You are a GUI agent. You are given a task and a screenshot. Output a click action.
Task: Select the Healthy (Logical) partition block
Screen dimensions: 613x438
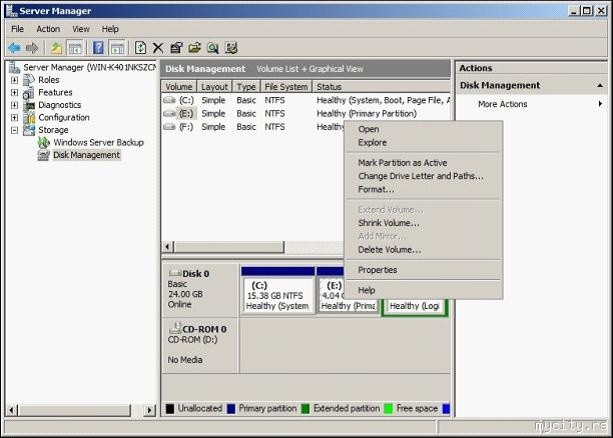(x=415, y=306)
